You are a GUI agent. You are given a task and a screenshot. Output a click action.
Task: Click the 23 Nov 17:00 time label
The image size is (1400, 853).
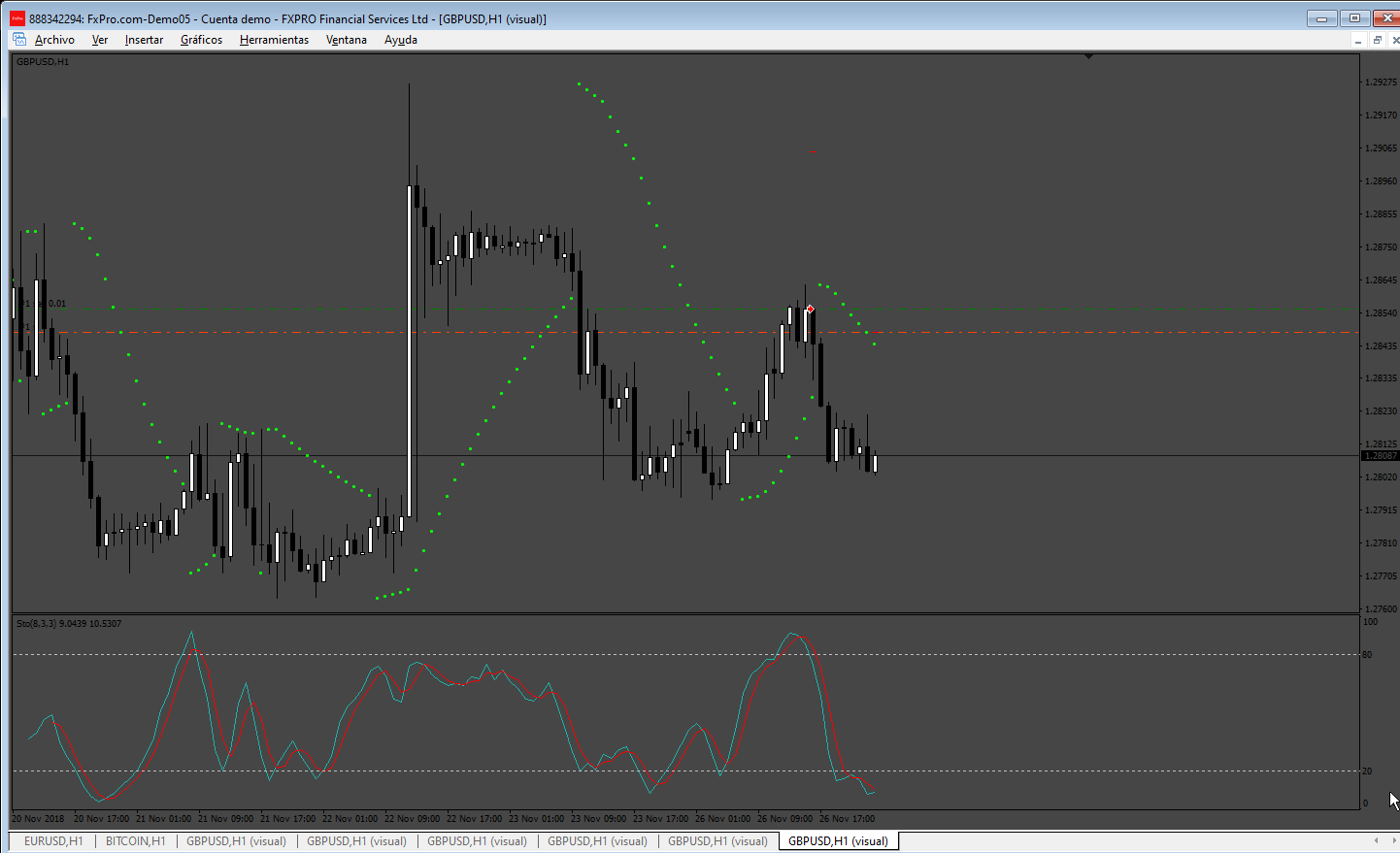[x=660, y=819]
